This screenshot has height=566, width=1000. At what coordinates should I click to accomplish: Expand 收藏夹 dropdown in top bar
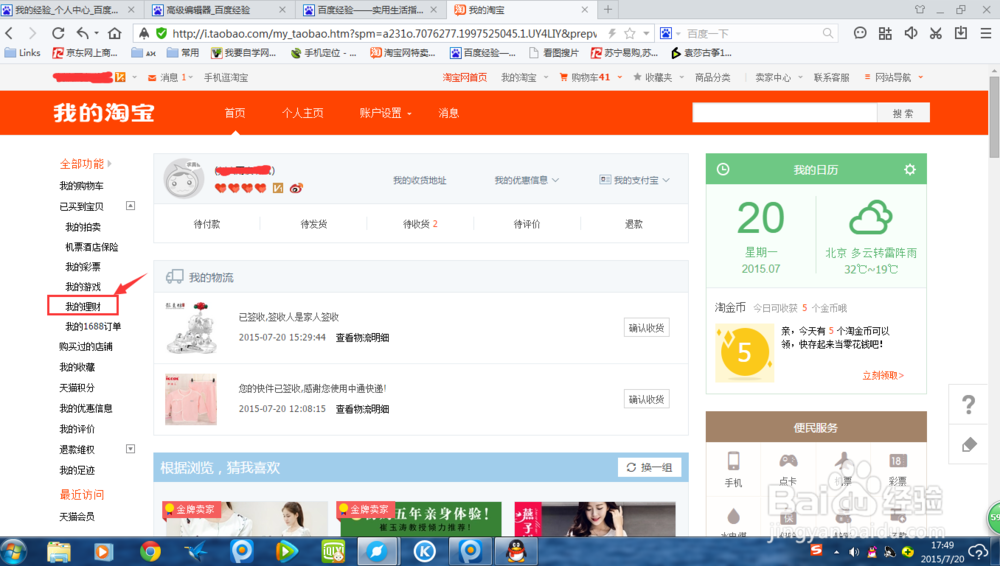tap(658, 77)
